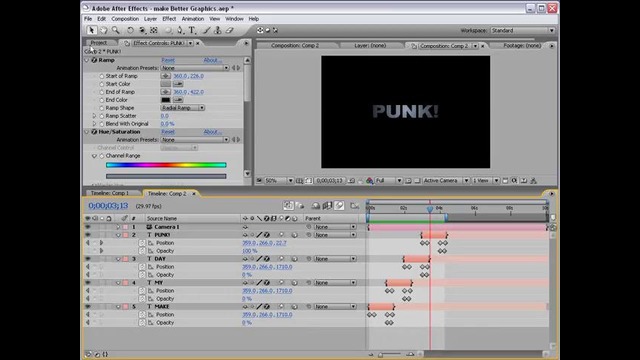Open the File menu

tap(88, 19)
